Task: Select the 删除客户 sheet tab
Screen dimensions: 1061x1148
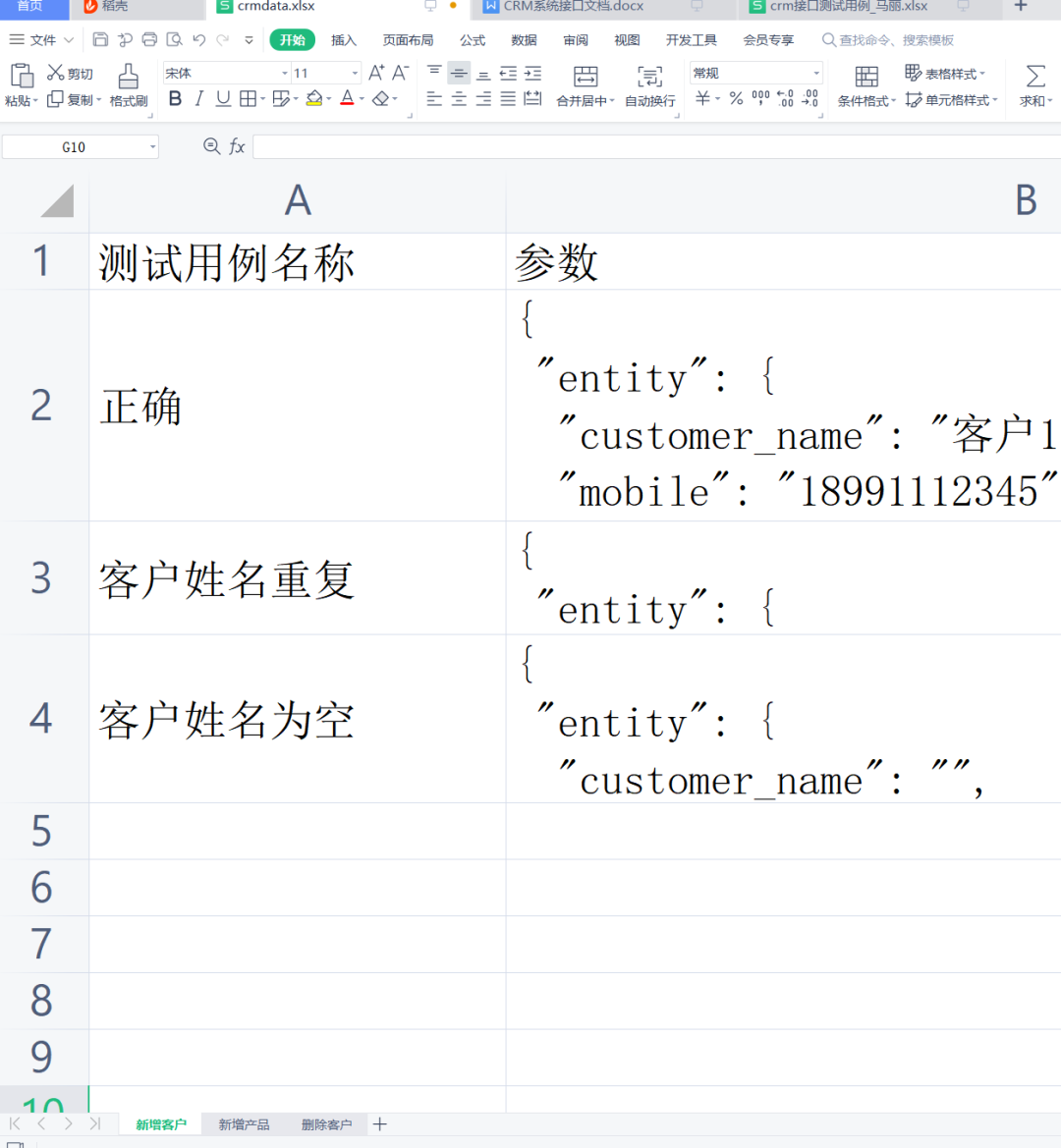Action: (326, 1124)
